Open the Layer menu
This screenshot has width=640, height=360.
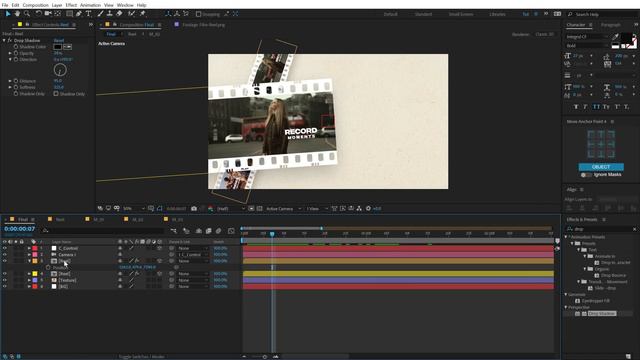coord(57,5)
